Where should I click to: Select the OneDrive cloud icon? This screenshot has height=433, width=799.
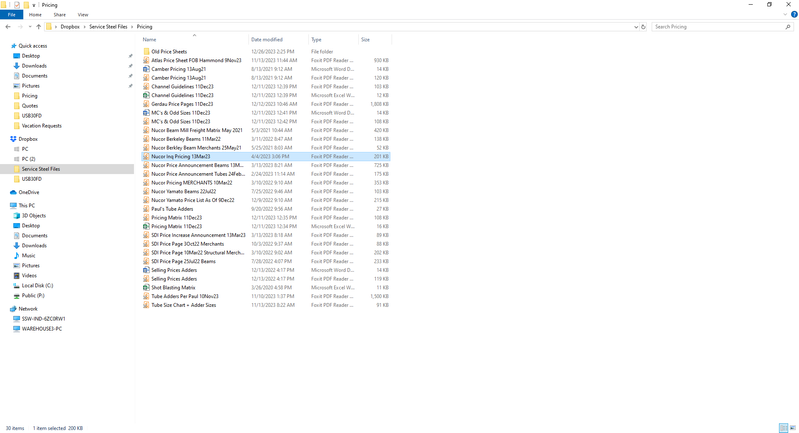pos(13,192)
